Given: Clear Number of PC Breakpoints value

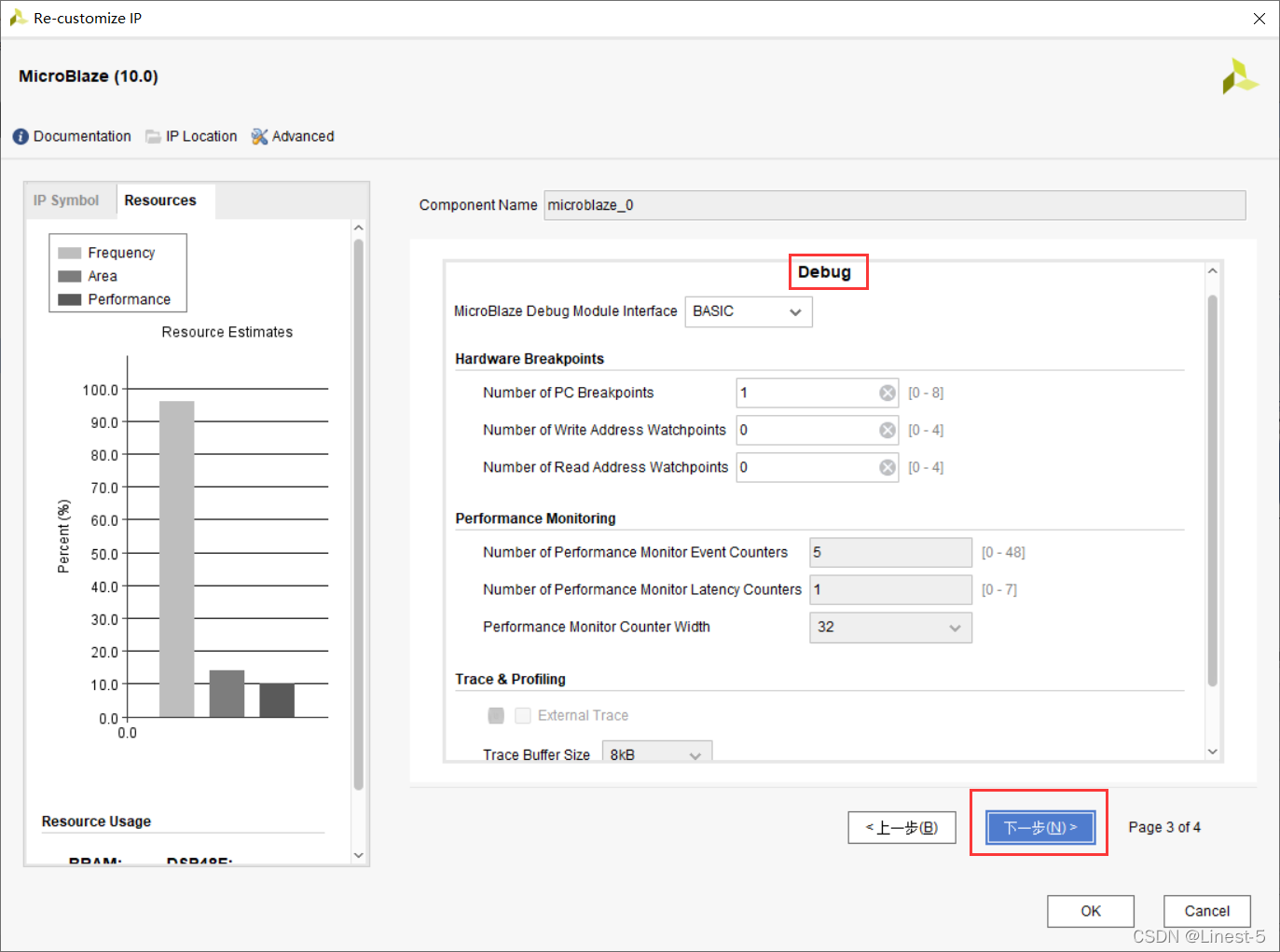Looking at the screenshot, I should [888, 393].
